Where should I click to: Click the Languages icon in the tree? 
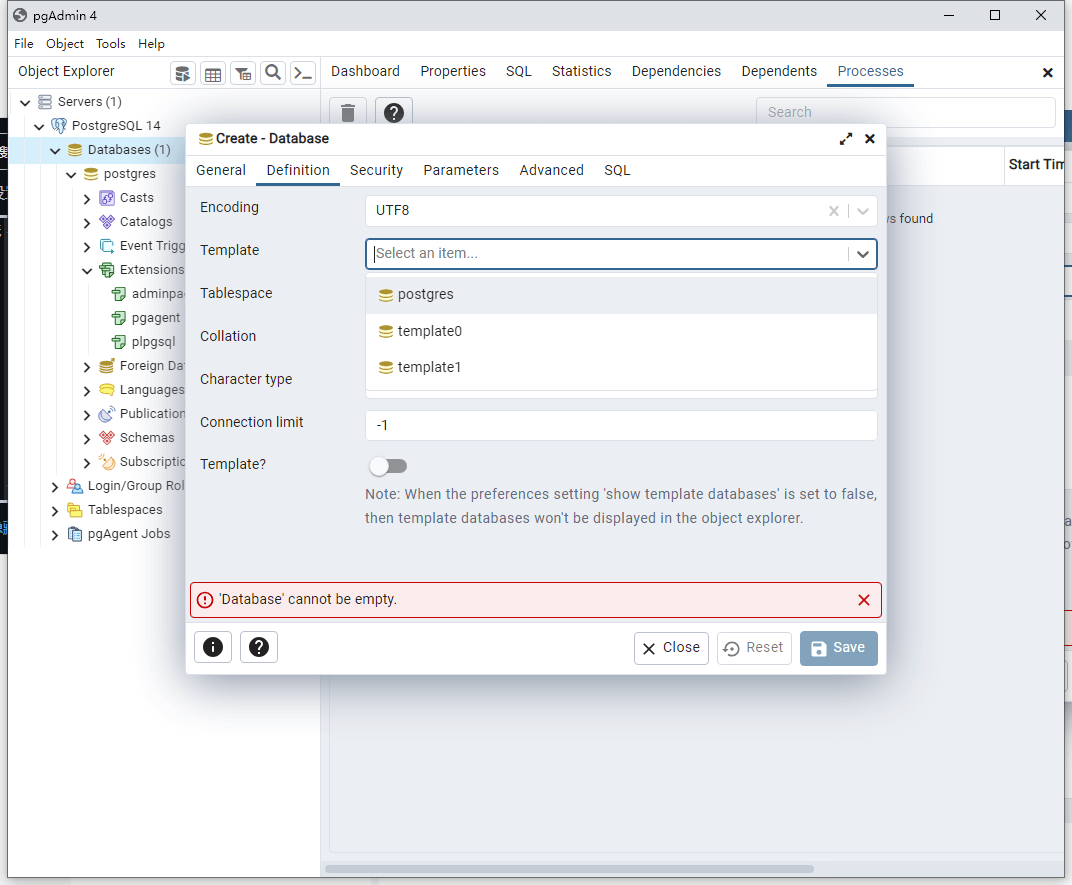point(107,390)
